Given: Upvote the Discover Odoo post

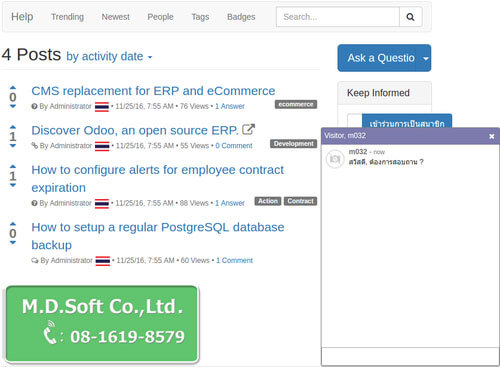Looking at the screenshot, I should click(13, 127).
